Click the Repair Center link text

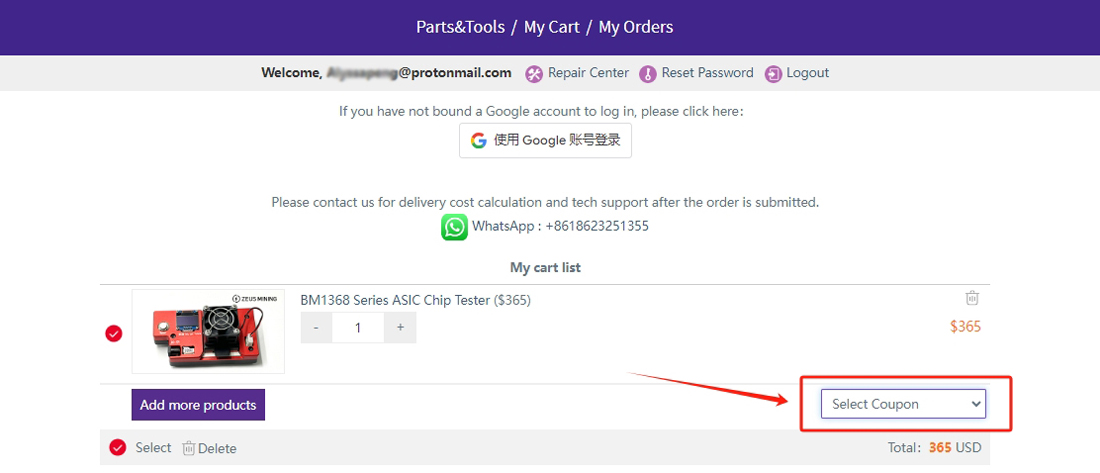[x=588, y=73]
